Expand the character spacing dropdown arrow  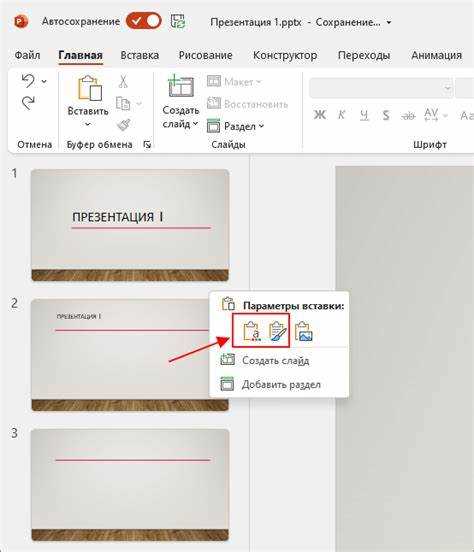coord(445,116)
